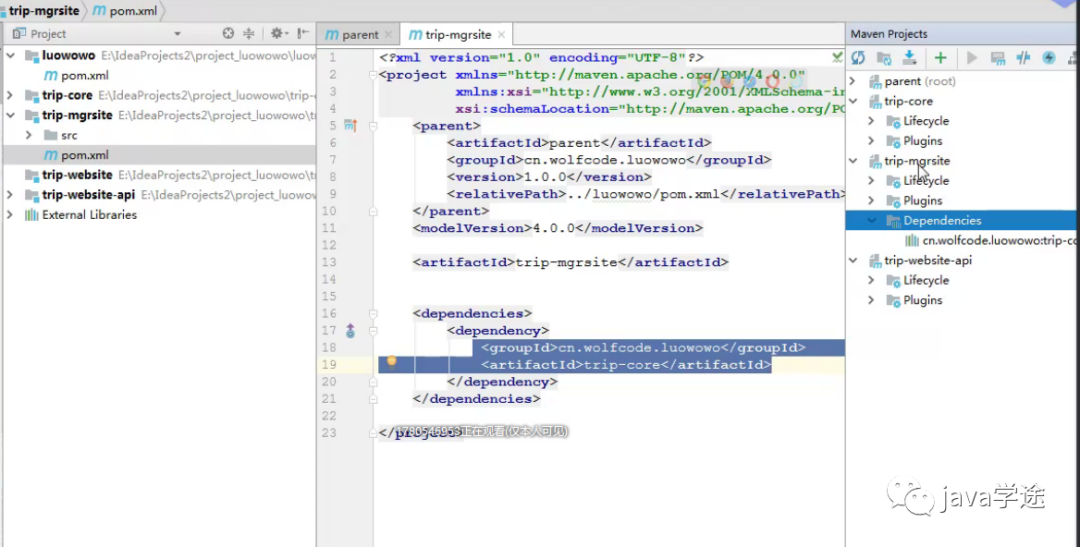
Task: Open Project panel settings gear
Action: click(x=278, y=33)
